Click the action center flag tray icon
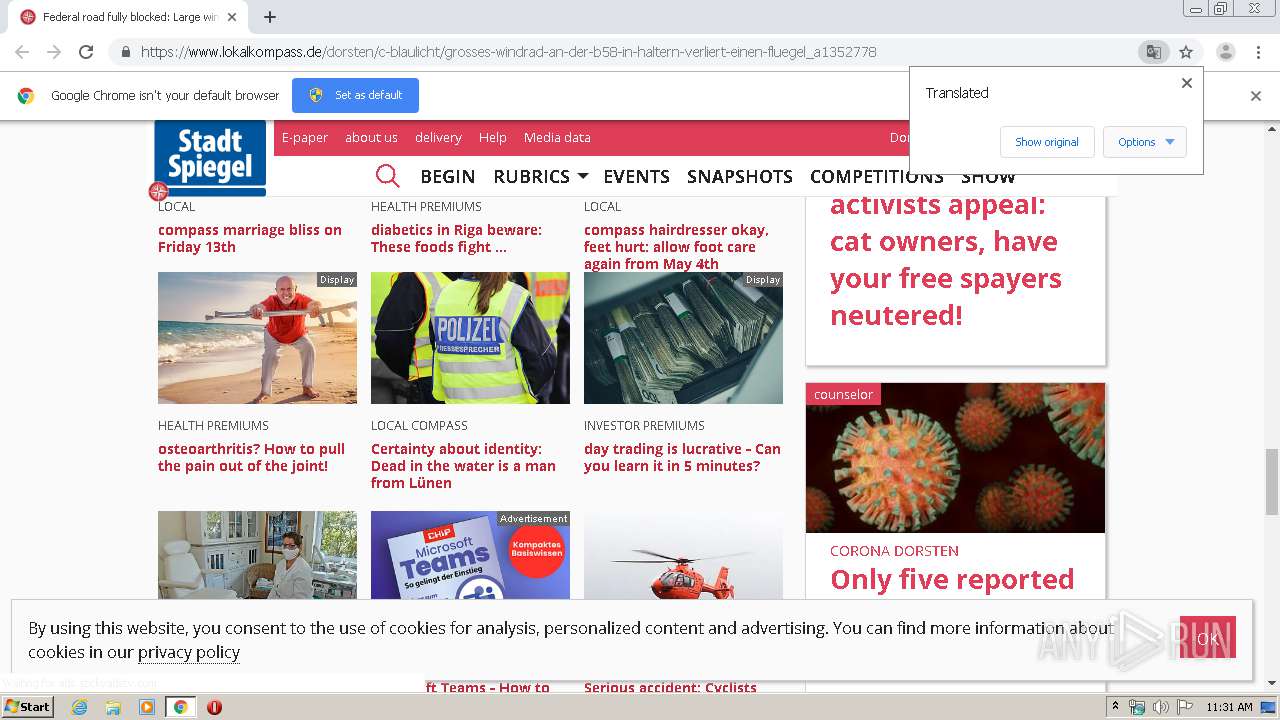The width and height of the screenshot is (1280, 720). tap(1183, 707)
